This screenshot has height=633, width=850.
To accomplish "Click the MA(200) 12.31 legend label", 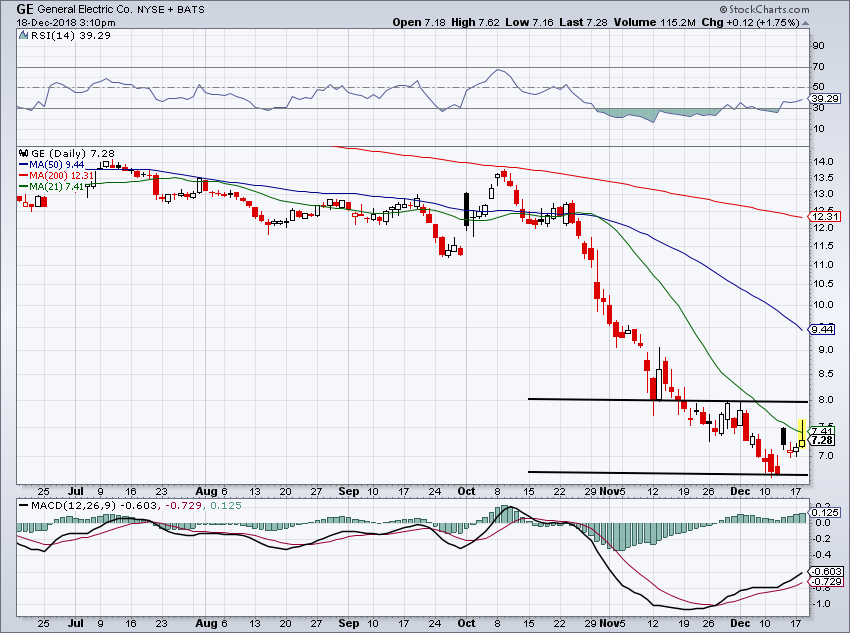I will (61, 176).
